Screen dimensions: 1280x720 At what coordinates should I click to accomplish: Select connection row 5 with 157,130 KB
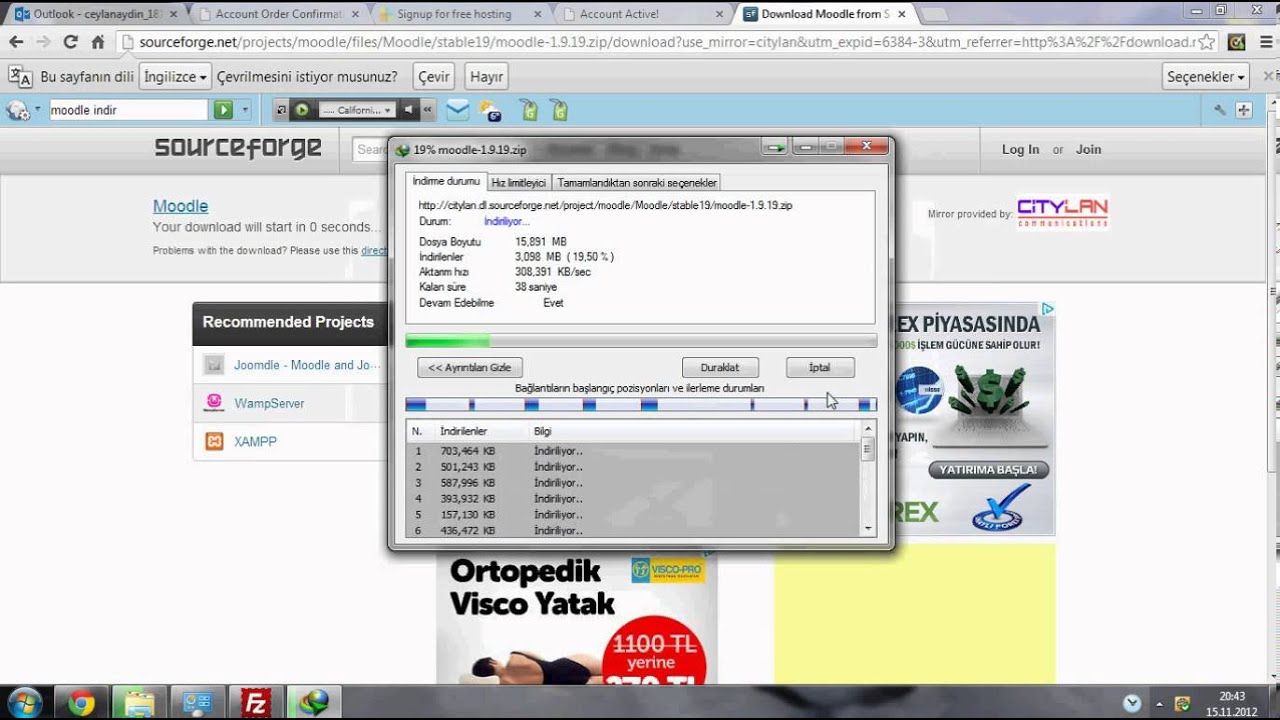633,515
